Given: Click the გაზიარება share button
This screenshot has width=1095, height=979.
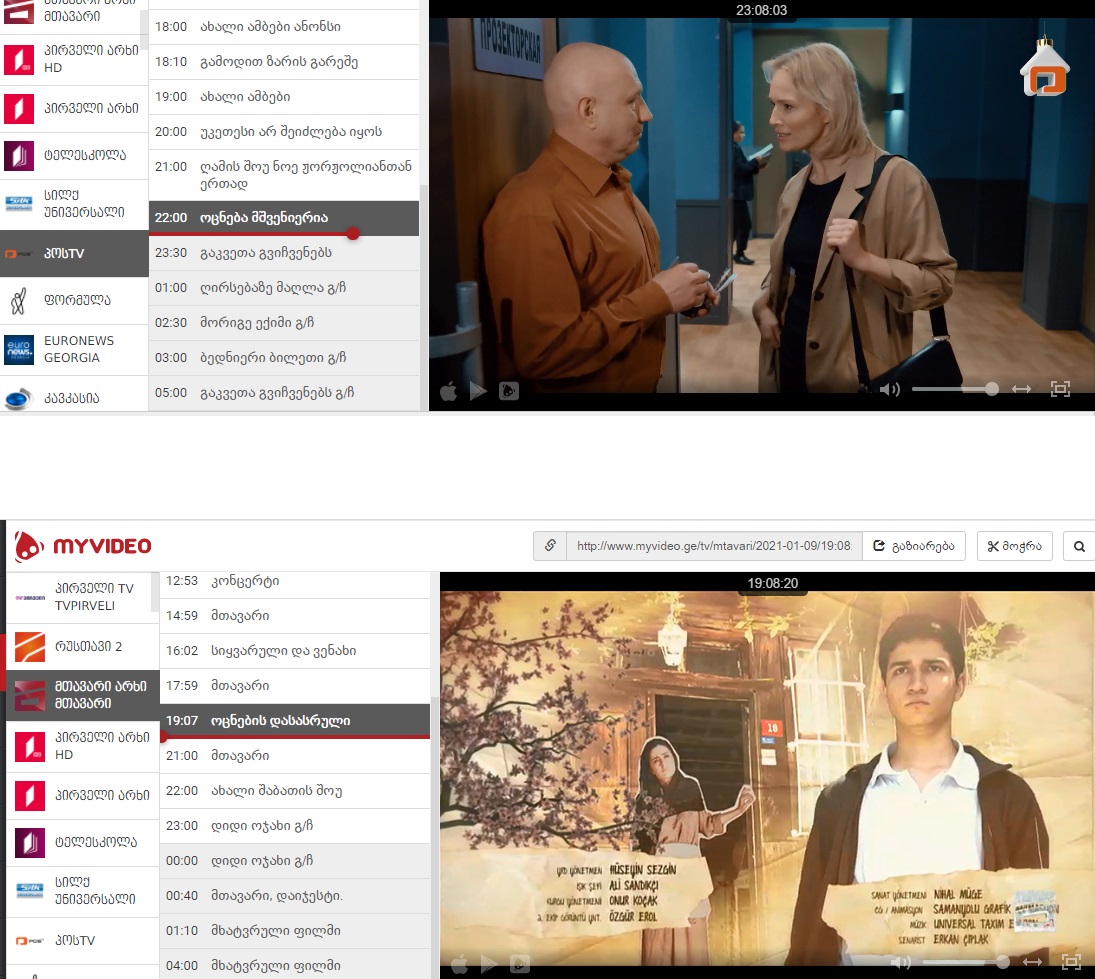Looking at the screenshot, I should tap(914, 546).
